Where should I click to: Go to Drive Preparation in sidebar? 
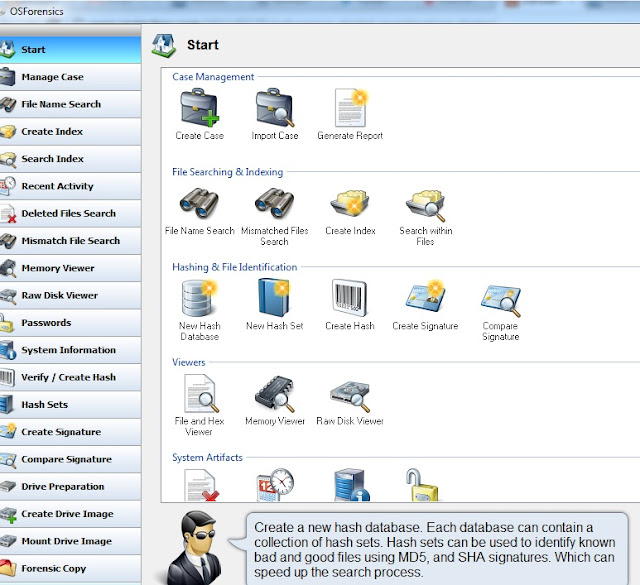[x=70, y=487]
